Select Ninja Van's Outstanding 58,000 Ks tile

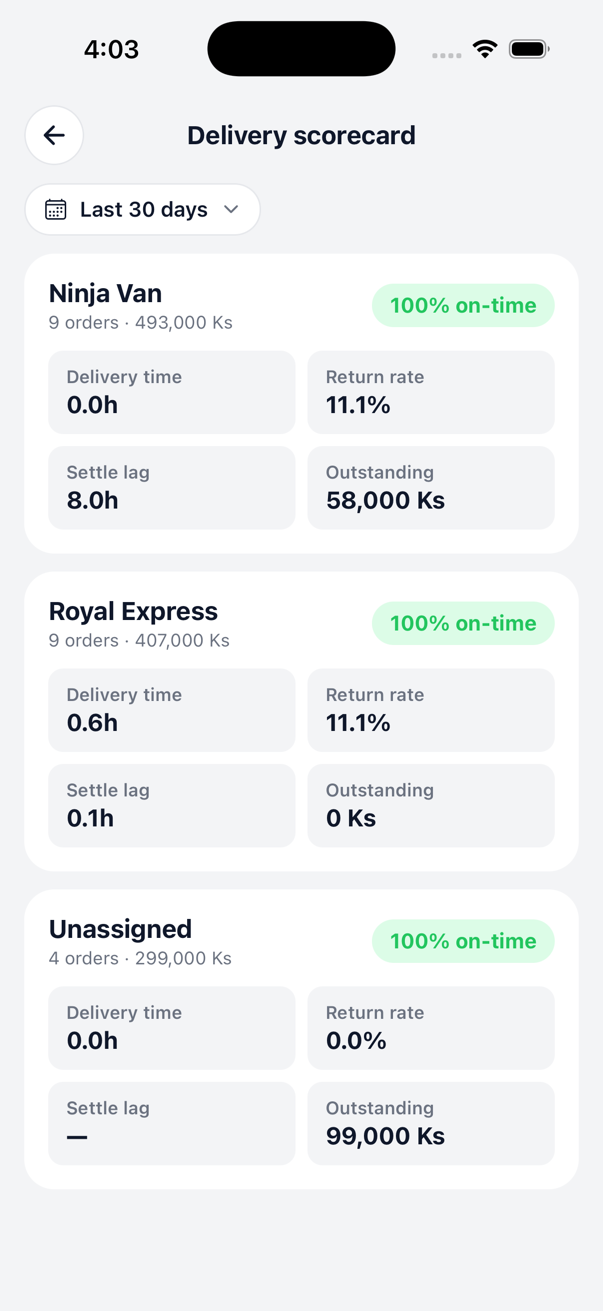pyautogui.click(x=431, y=488)
